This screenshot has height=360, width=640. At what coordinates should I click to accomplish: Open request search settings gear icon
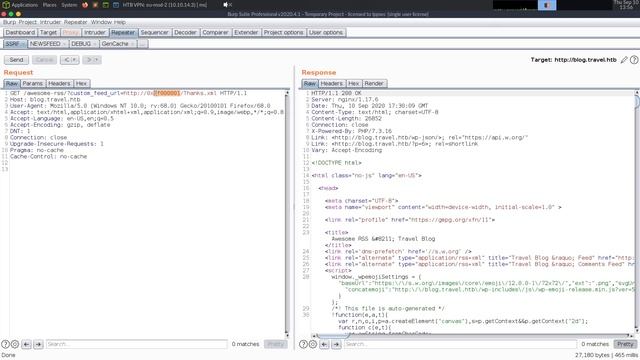point(15,344)
